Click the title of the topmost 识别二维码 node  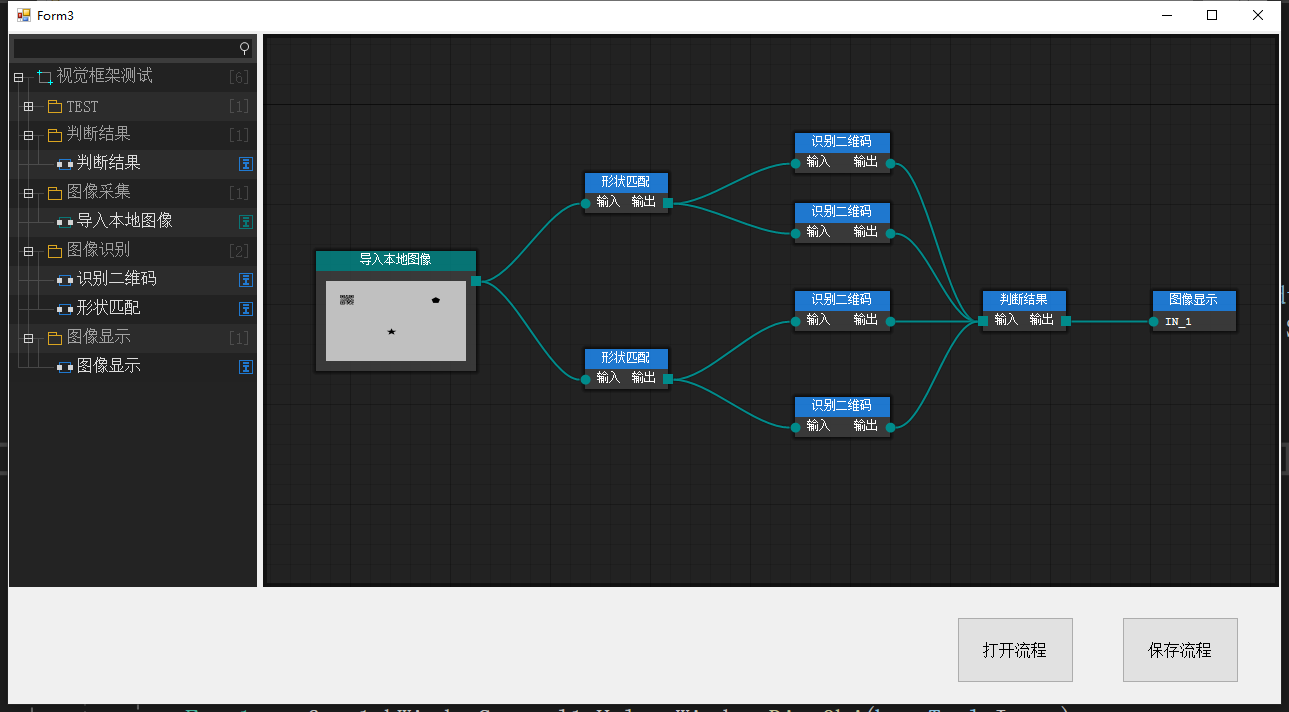(842, 142)
